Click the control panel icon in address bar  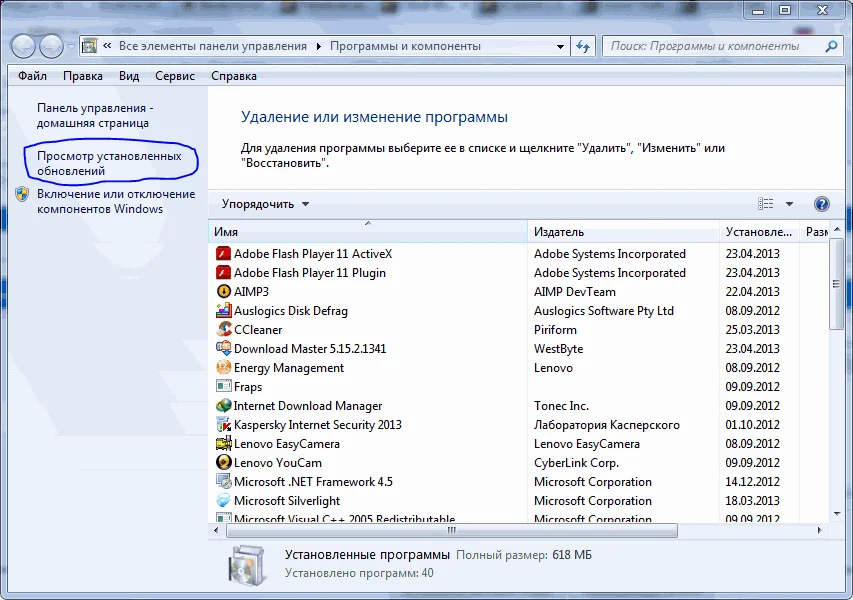click(x=89, y=46)
